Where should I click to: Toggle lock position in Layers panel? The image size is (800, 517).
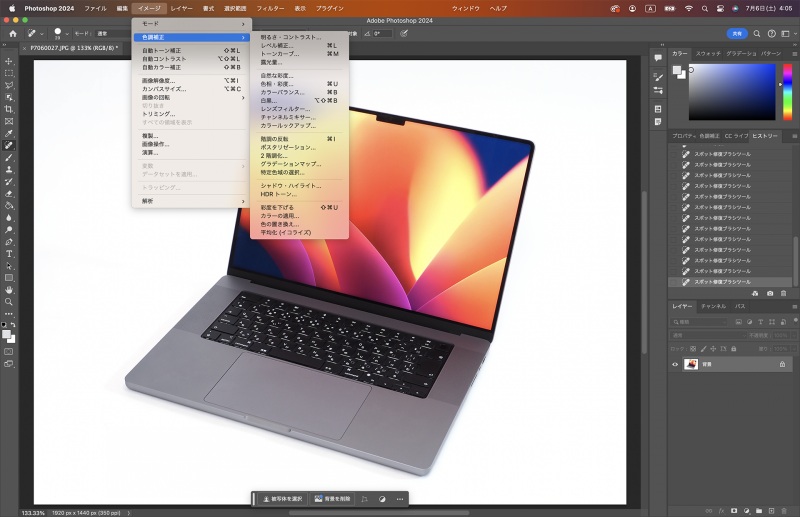tap(713, 349)
